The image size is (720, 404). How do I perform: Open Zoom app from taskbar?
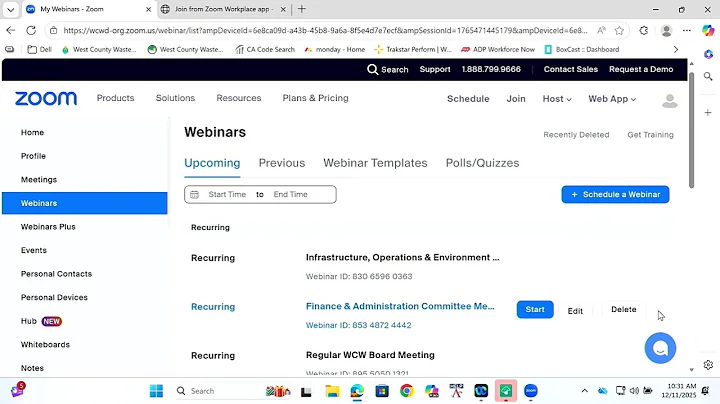coord(530,391)
